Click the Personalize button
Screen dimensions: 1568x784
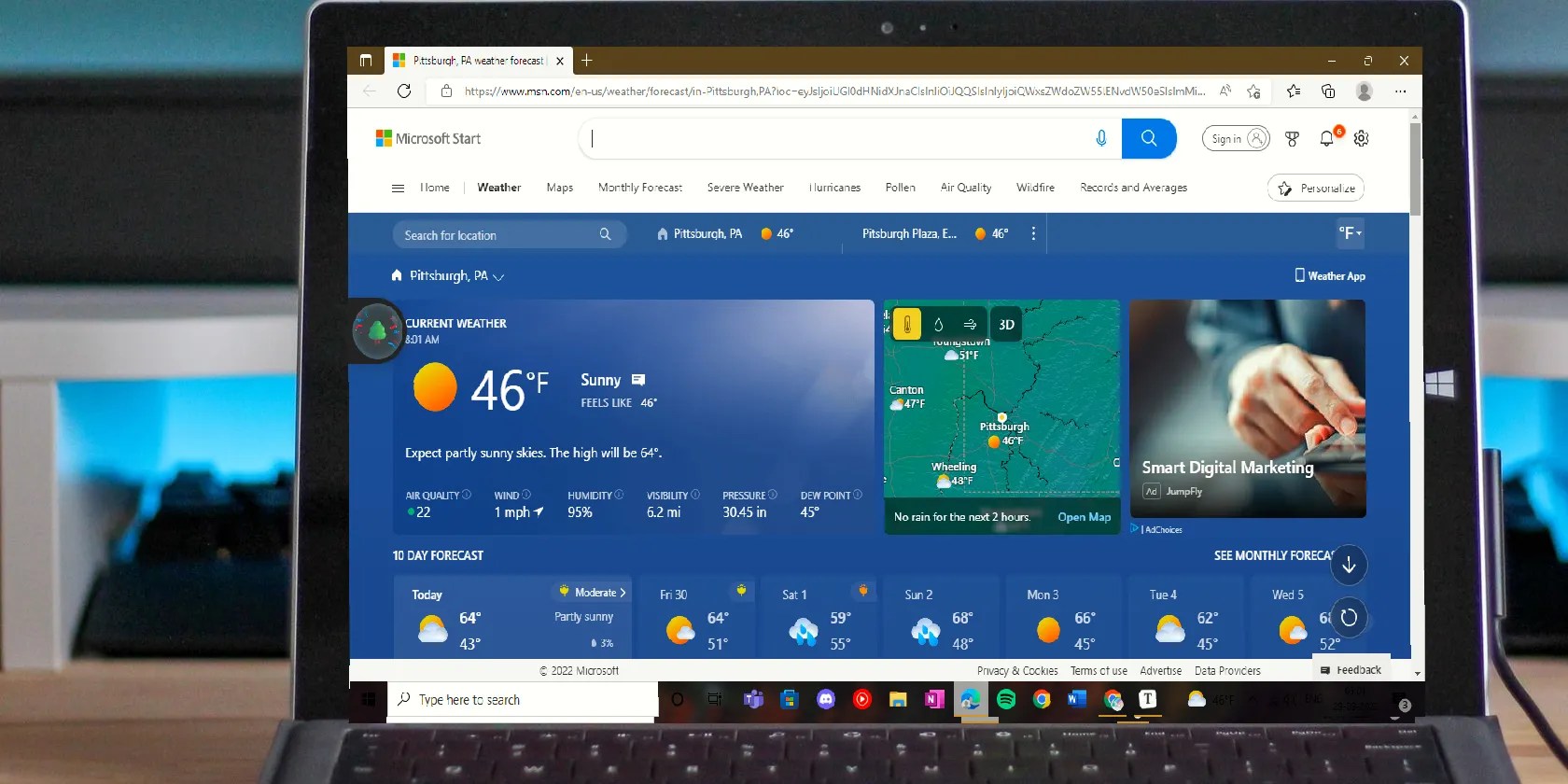[x=1315, y=188]
